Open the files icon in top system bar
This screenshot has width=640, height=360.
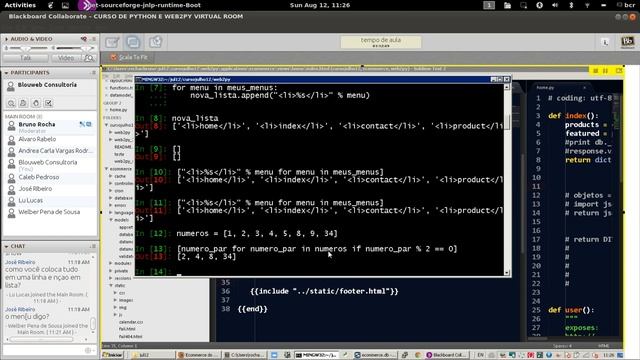[x=507, y=5]
